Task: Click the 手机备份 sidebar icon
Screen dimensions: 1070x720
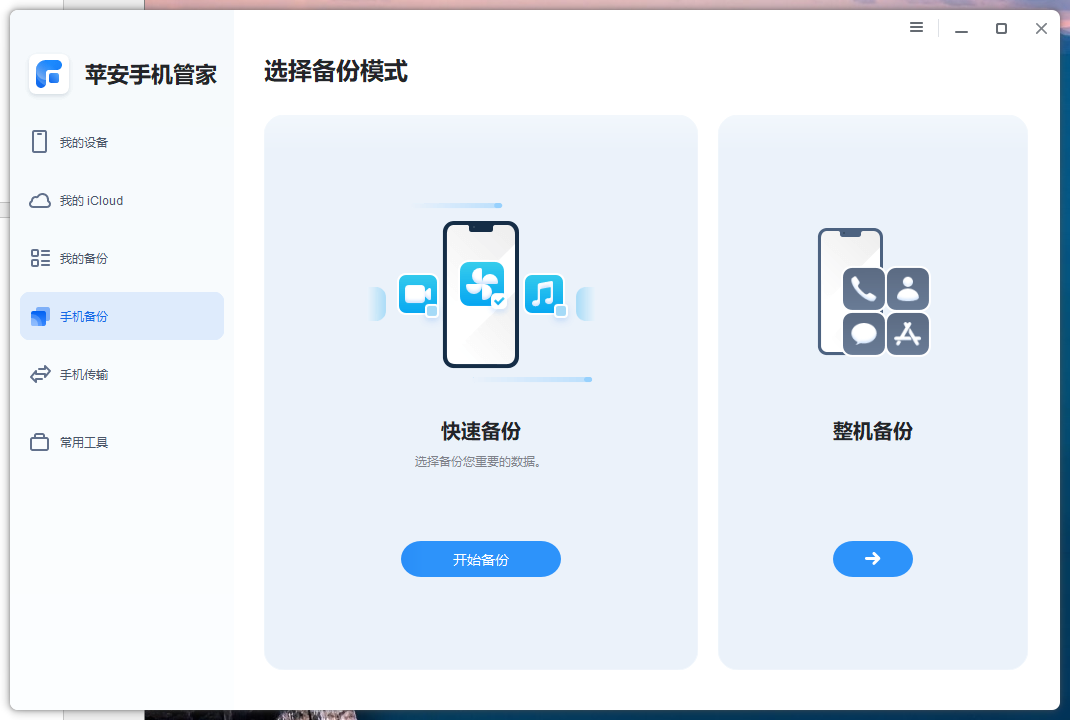Action: pyautogui.click(x=40, y=315)
